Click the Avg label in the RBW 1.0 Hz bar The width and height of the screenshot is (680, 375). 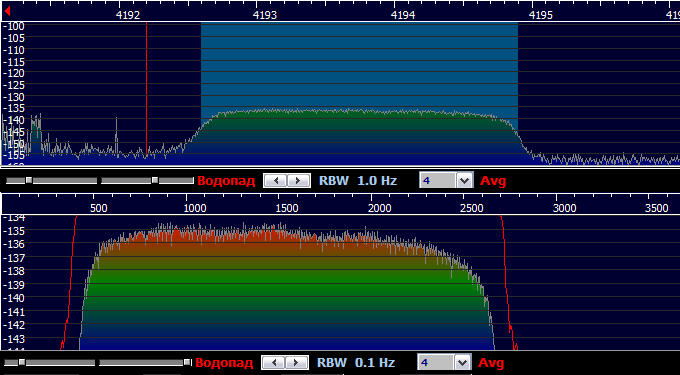click(x=493, y=181)
